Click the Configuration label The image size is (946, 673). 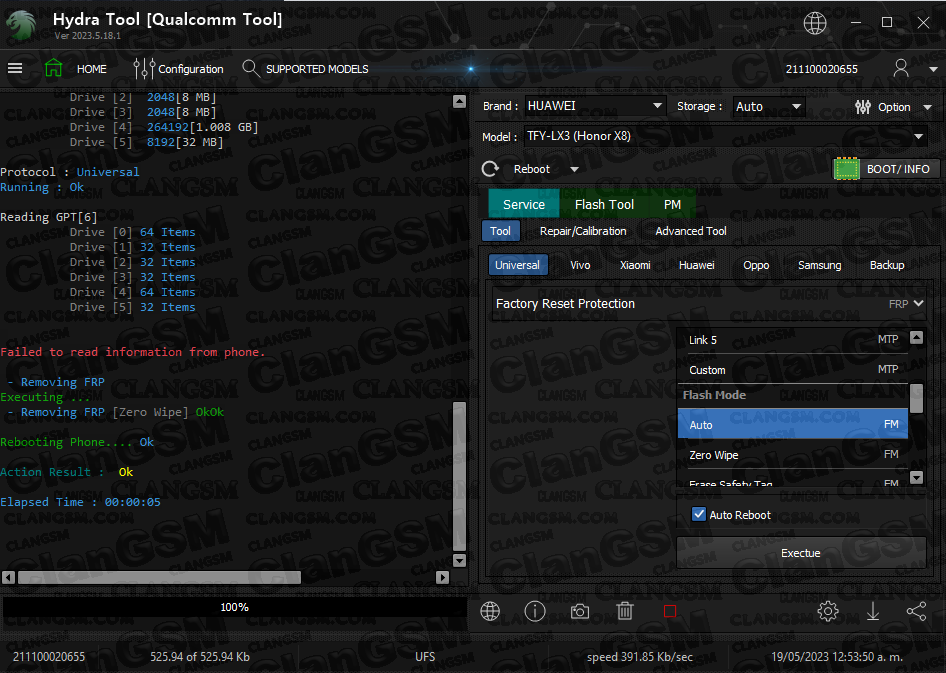click(191, 69)
